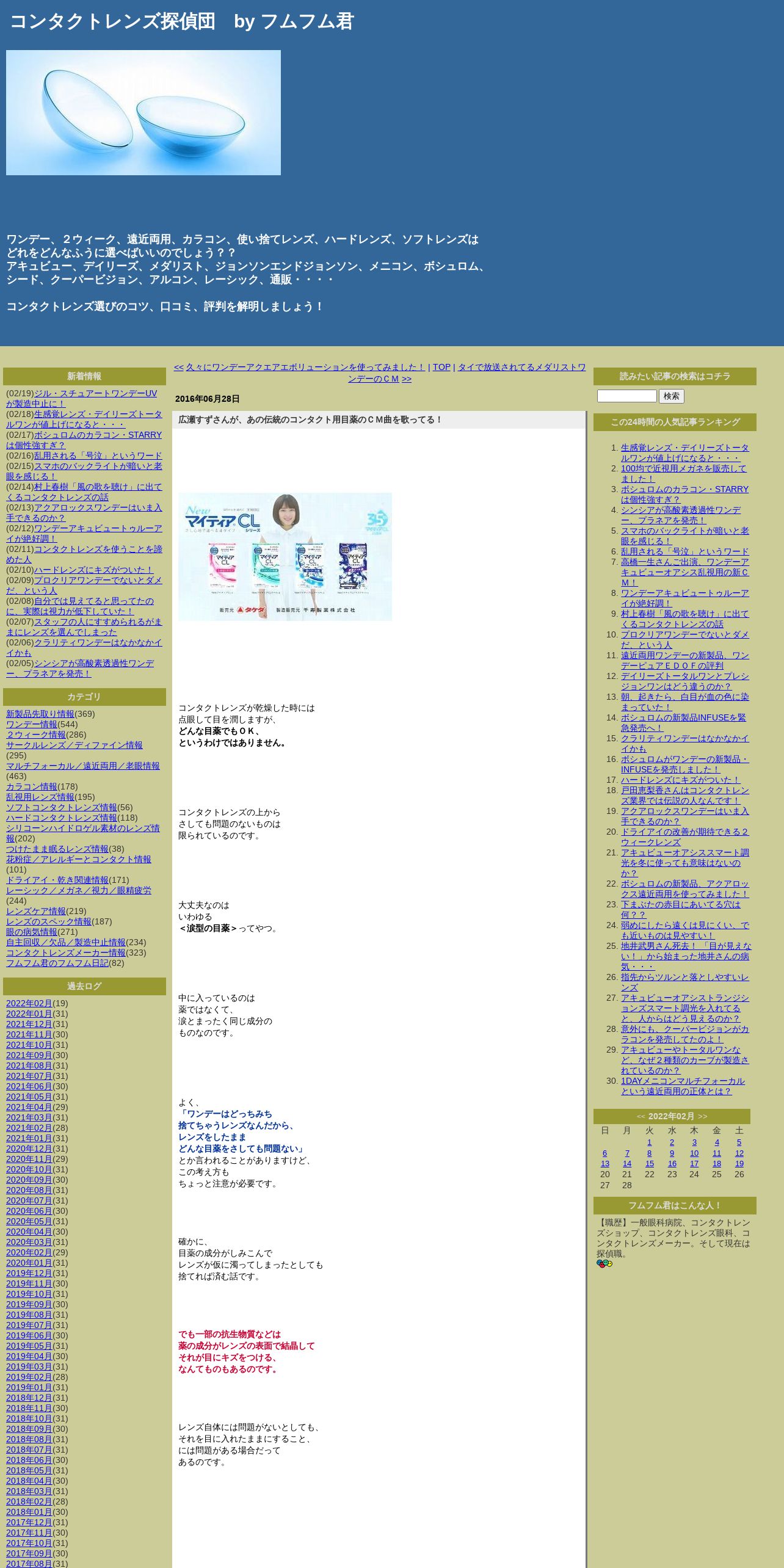Image resolution: width=784 pixels, height=1568 pixels.
Task: Open category 新製品先取り情報
Action: pyautogui.click(x=40, y=714)
